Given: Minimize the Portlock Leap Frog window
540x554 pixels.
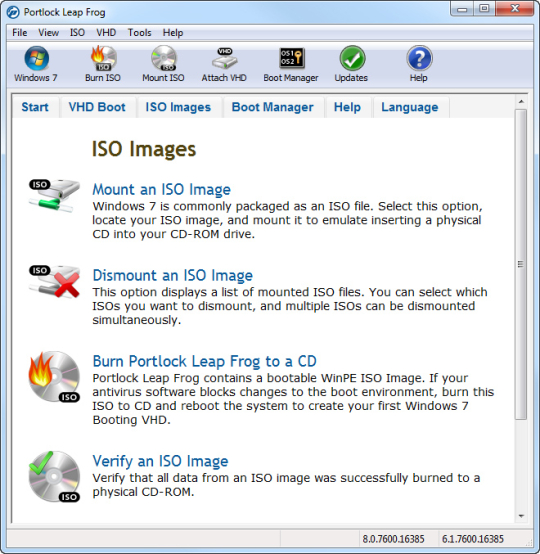Looking at the screenshot, I should (x=462, y=8).
